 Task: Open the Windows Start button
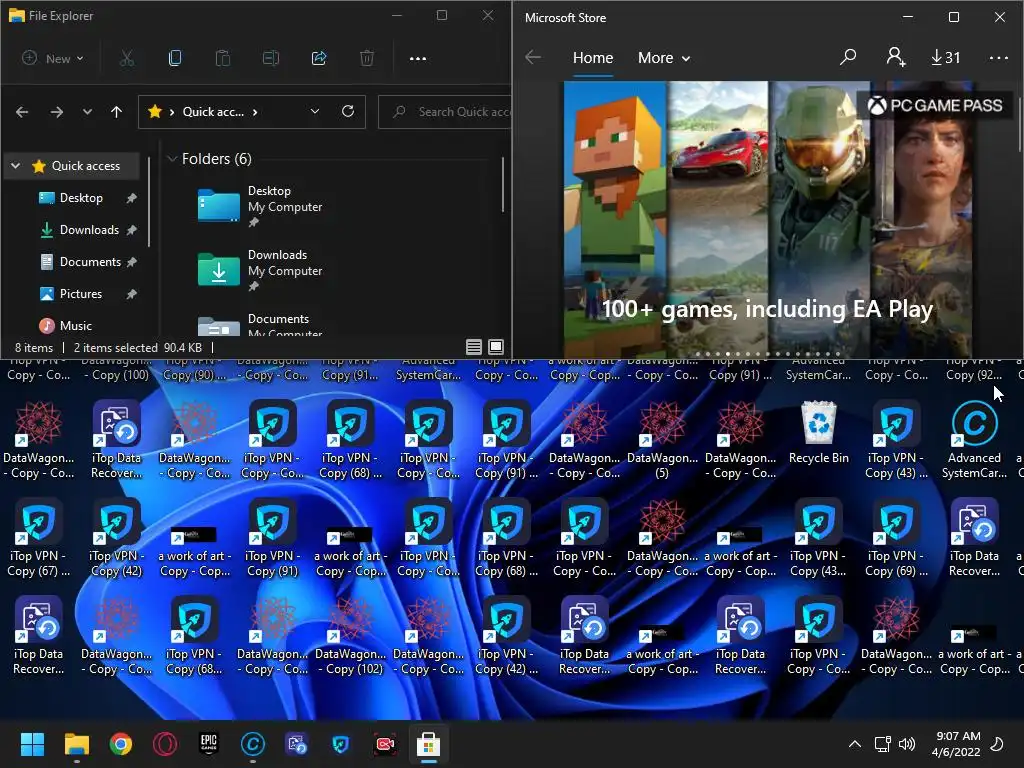pos(32,744)
